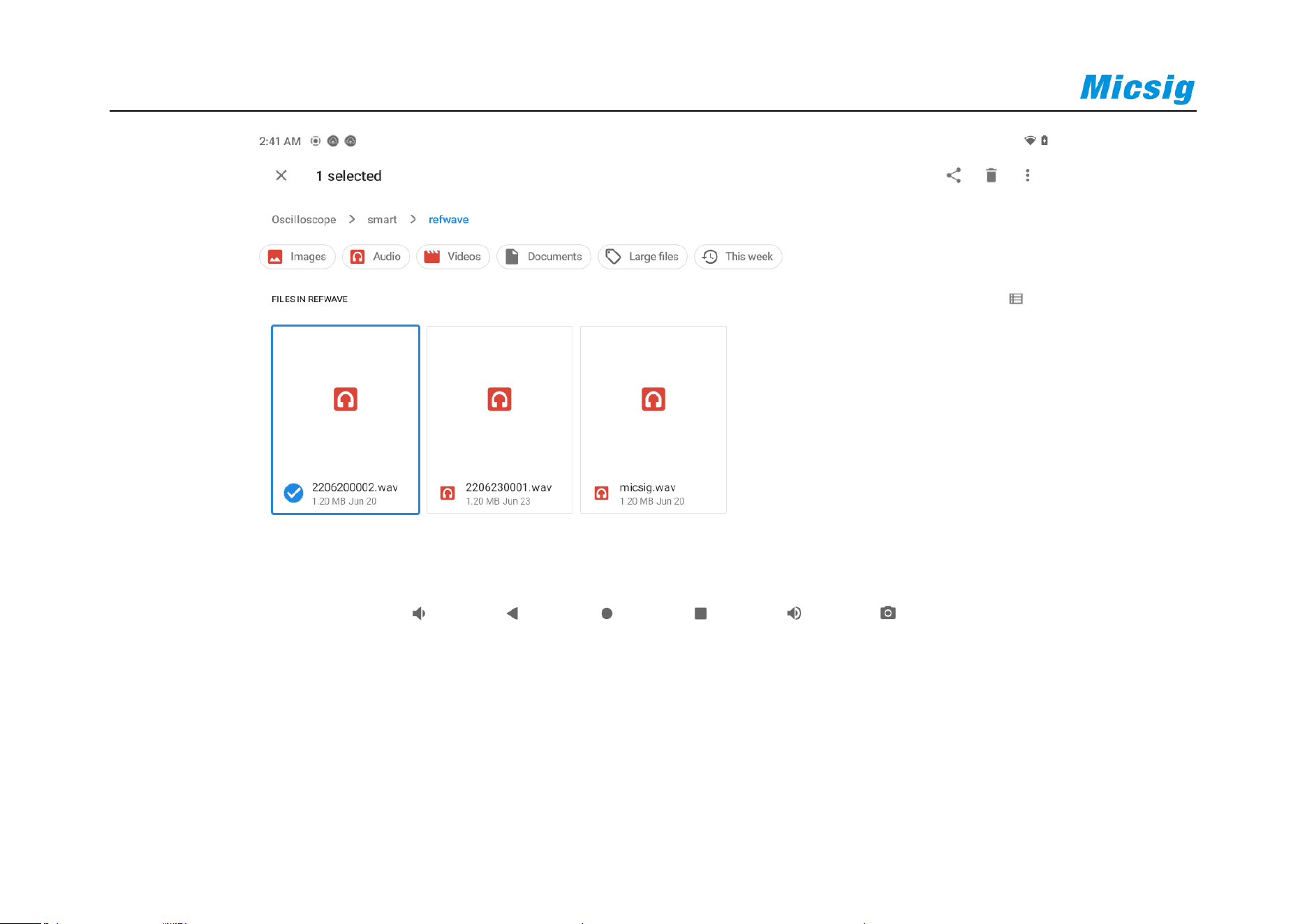Click the FILES IN REFWAVE header

(x=309, y=299)
